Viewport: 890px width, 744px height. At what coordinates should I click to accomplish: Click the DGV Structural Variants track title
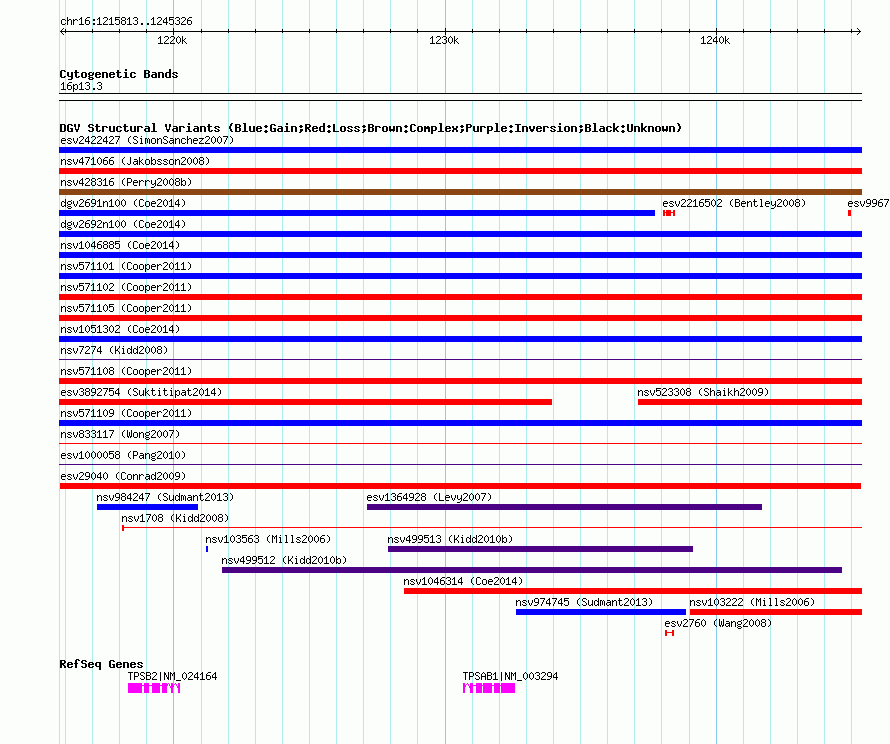371,128
